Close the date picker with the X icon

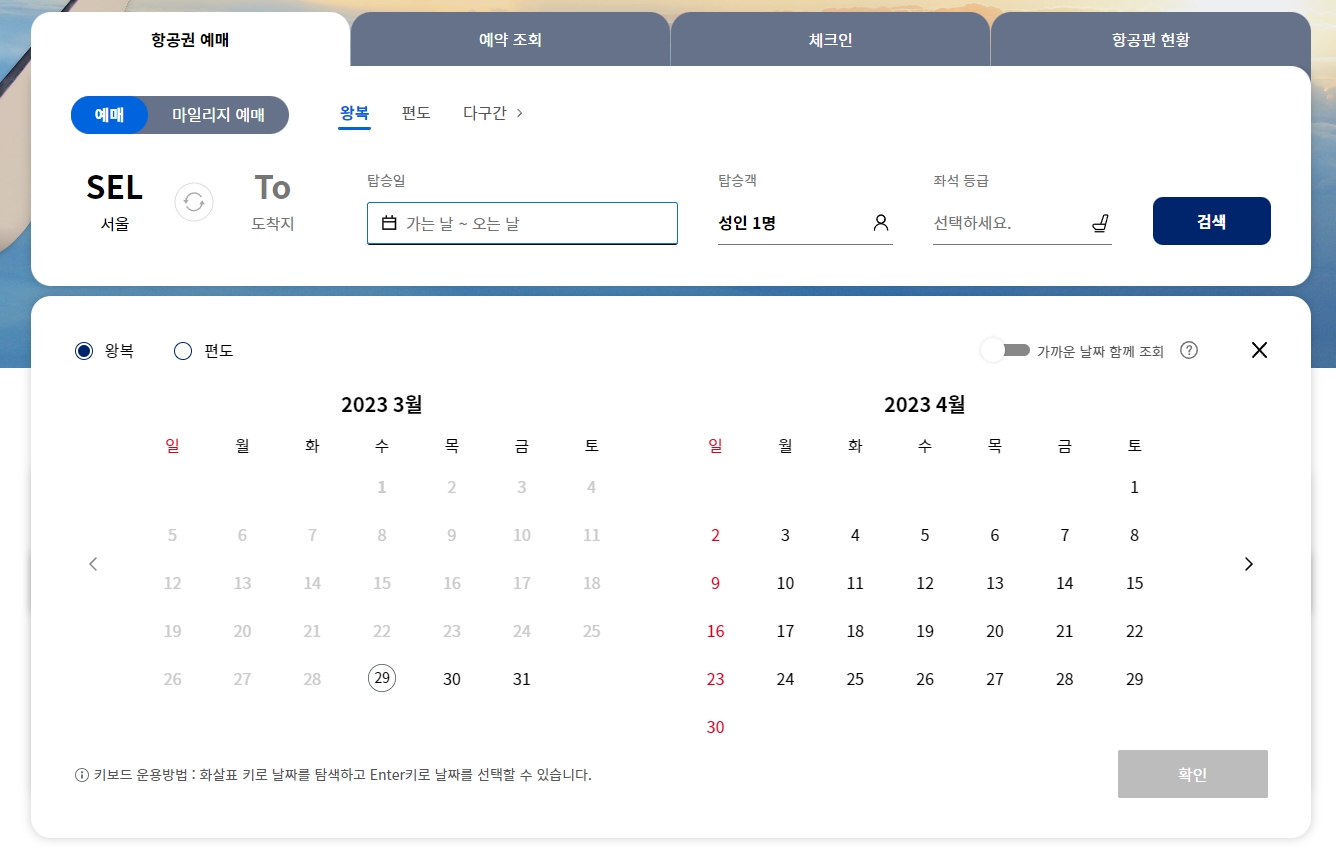click(x=1259, y=350)
